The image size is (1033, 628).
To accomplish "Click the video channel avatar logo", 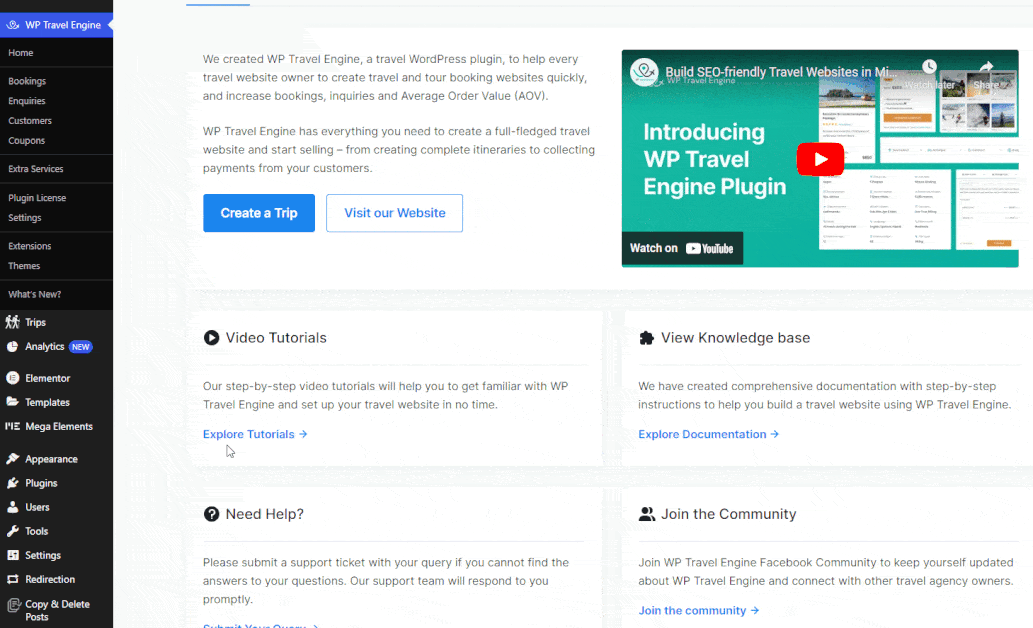I will pyautogui.click(x=644, y=72).
